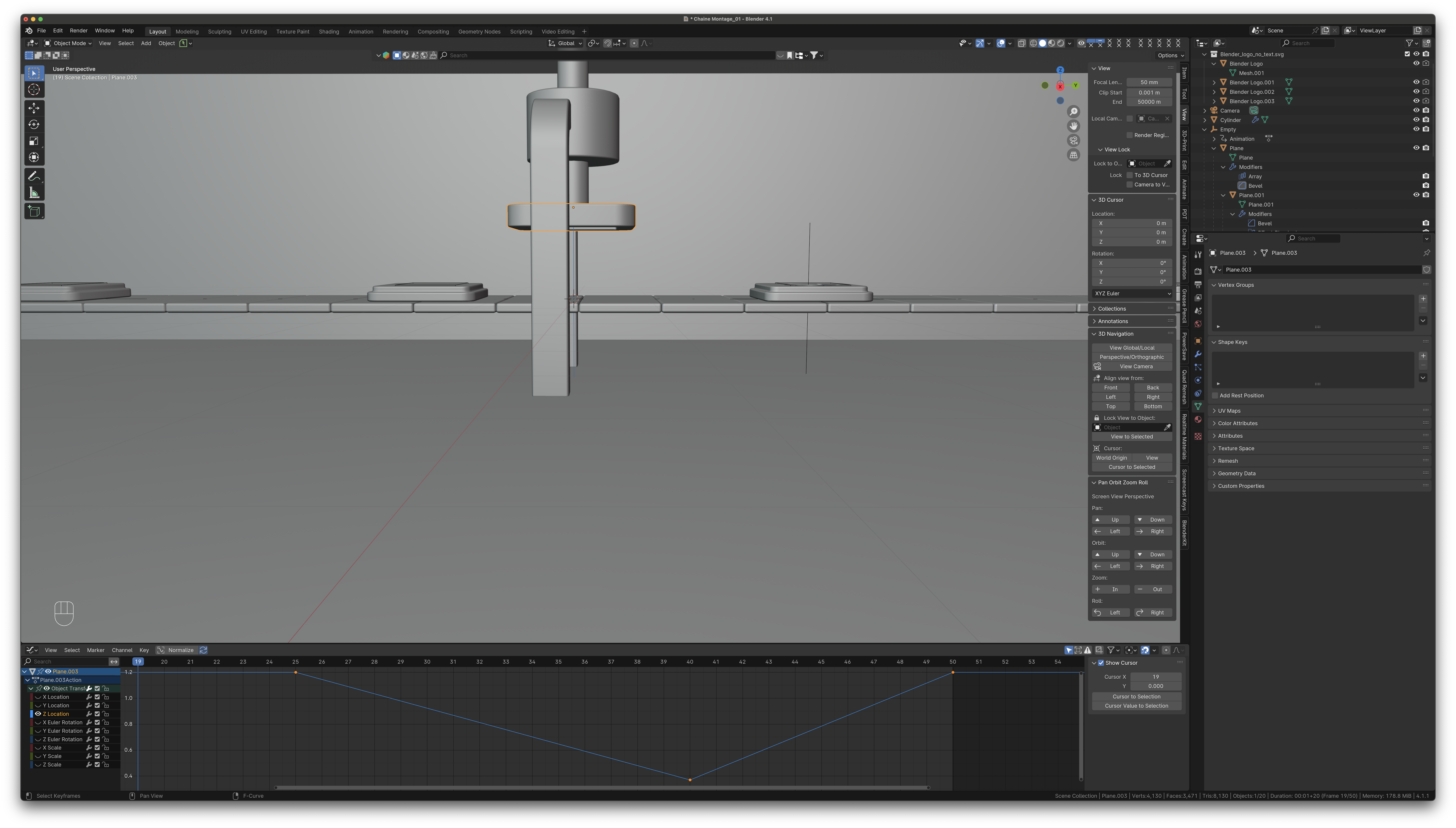Switch to the Sculpting workspace tab

coord(219,32)
